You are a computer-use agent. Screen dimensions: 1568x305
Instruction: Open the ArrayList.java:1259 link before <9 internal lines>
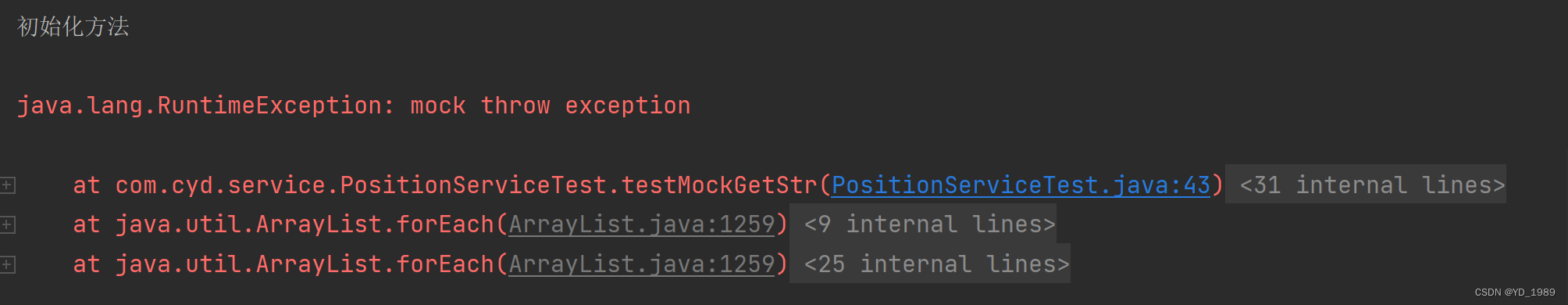click(642, 224)
